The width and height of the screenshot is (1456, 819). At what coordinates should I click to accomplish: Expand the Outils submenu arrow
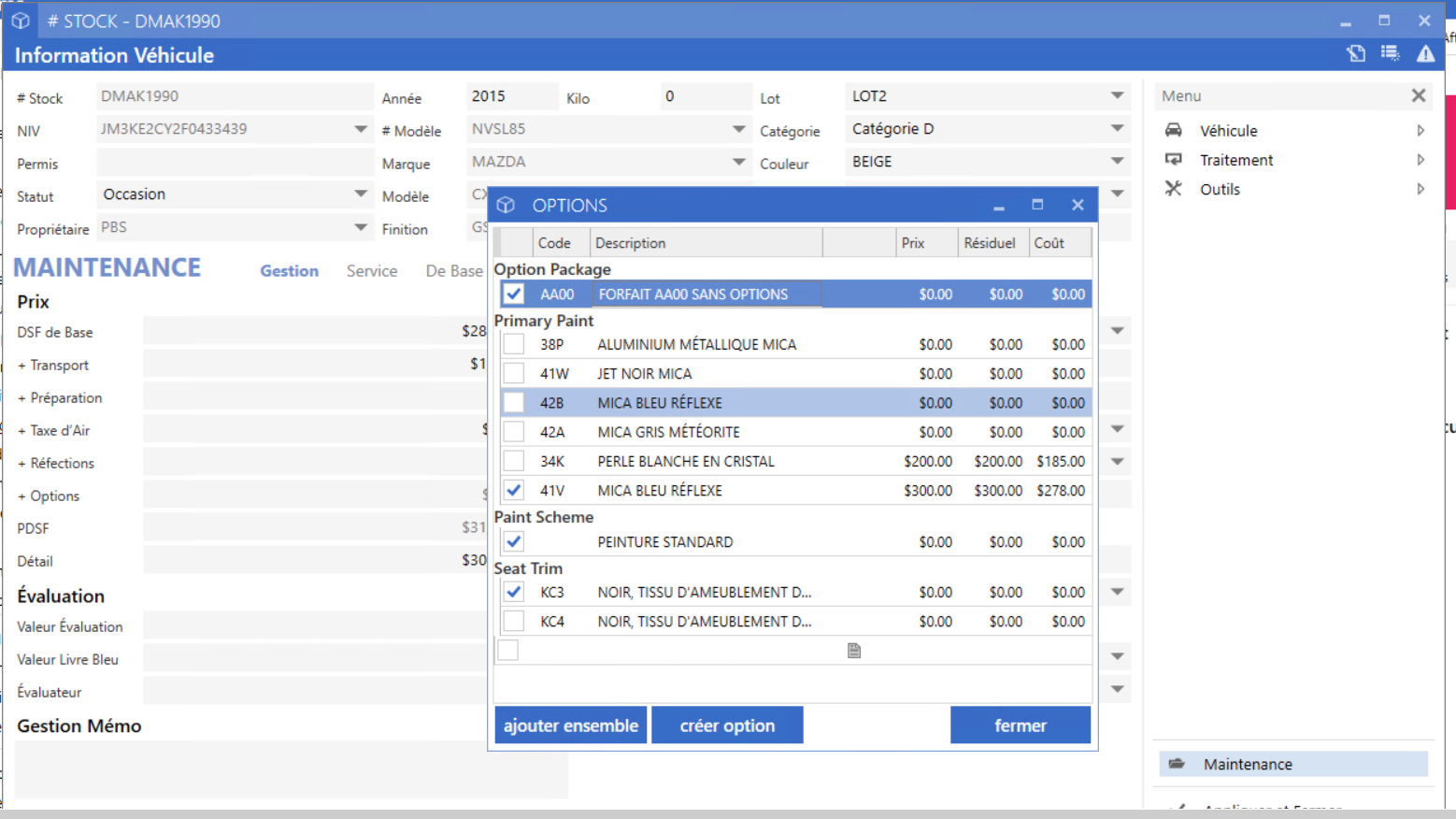1420,189
